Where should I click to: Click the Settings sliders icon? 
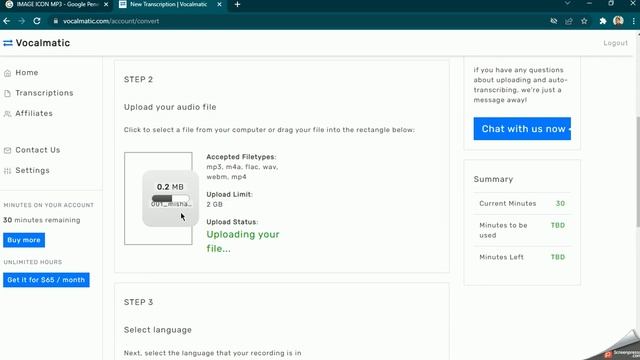pos(7,171)
